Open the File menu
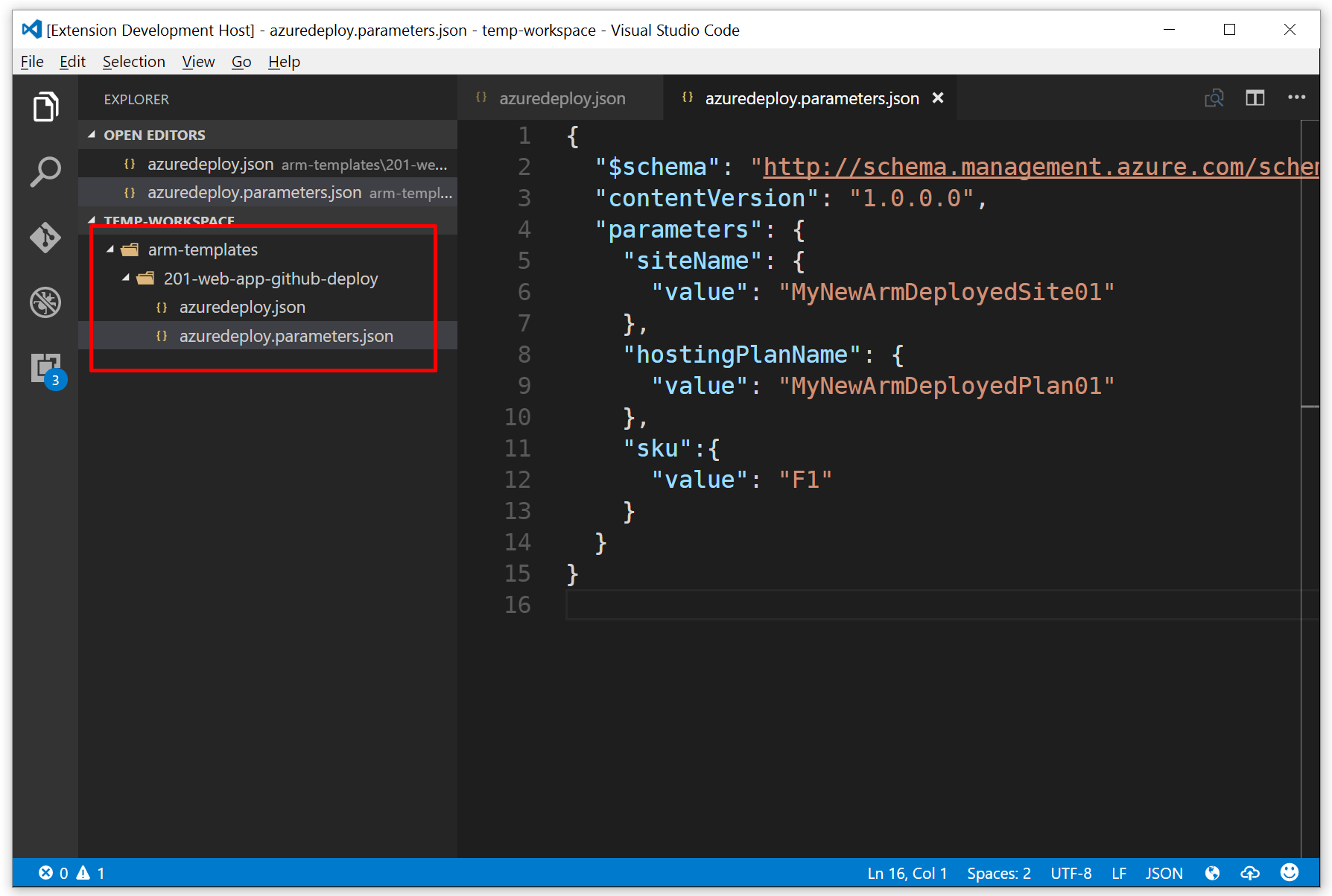Screen dimensions: 1332x896 pos(32,62)
